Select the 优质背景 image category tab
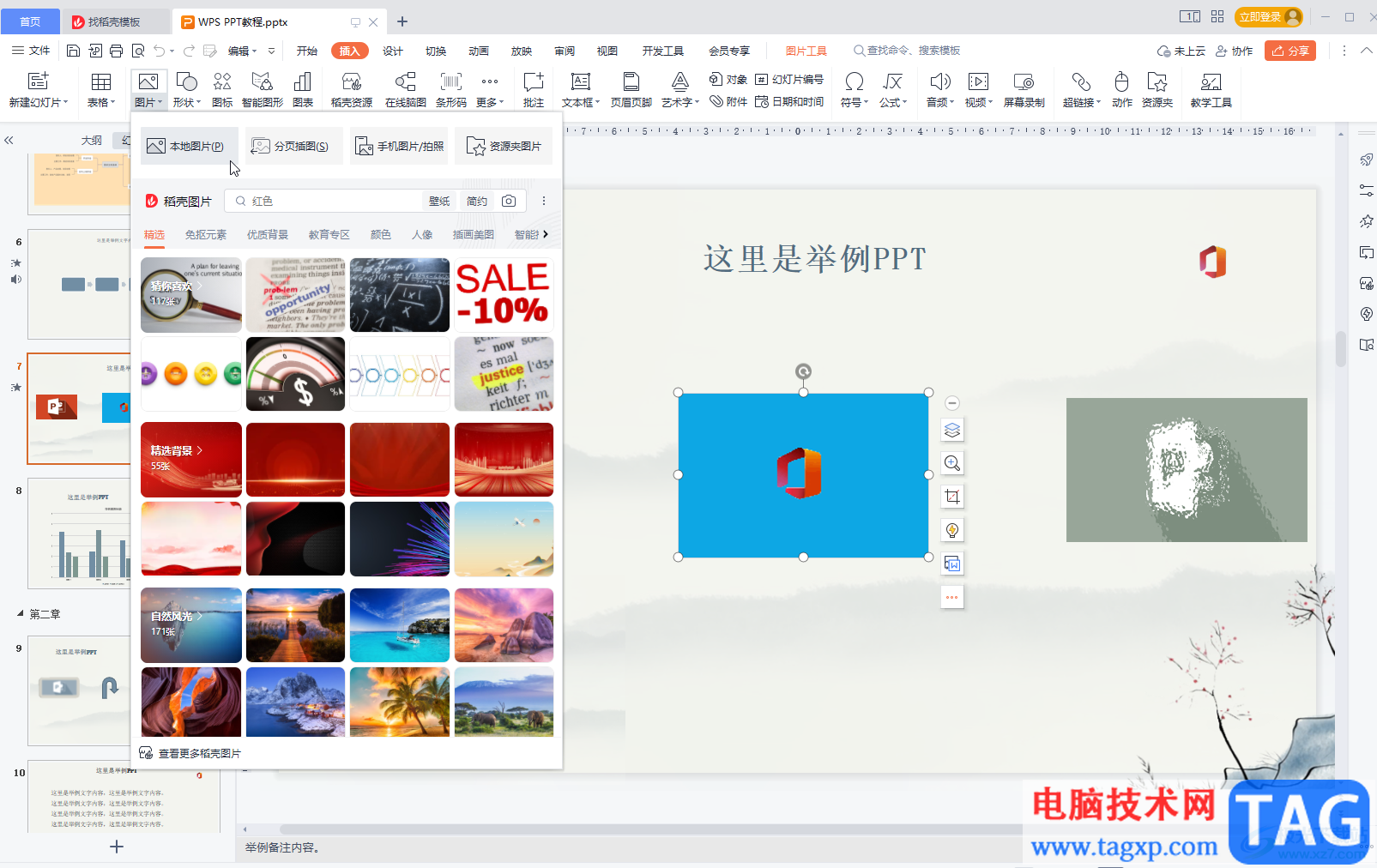The image size is (1377, 868). (x=268, y=235)
